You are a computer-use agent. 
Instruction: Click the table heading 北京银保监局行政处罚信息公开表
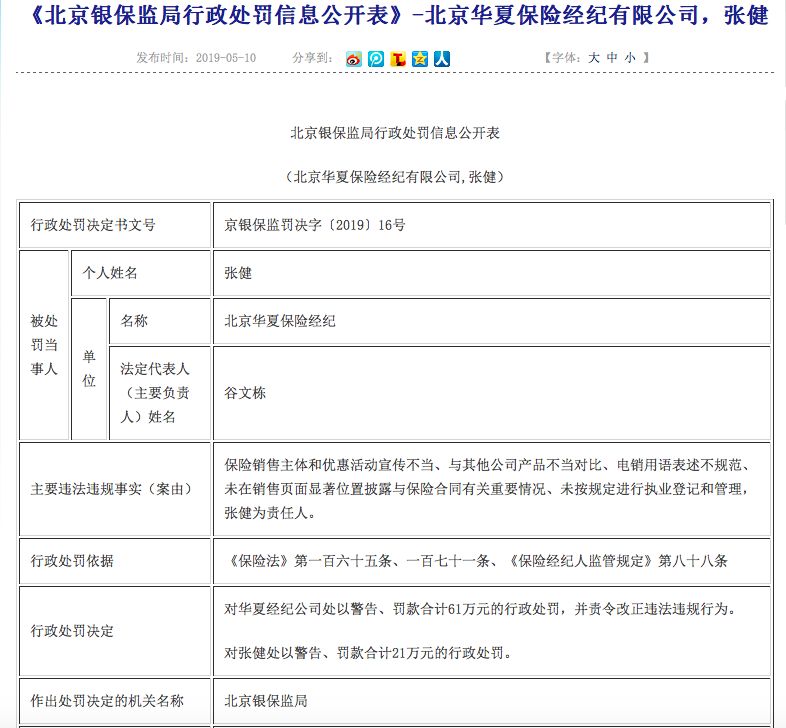[395, 133]
